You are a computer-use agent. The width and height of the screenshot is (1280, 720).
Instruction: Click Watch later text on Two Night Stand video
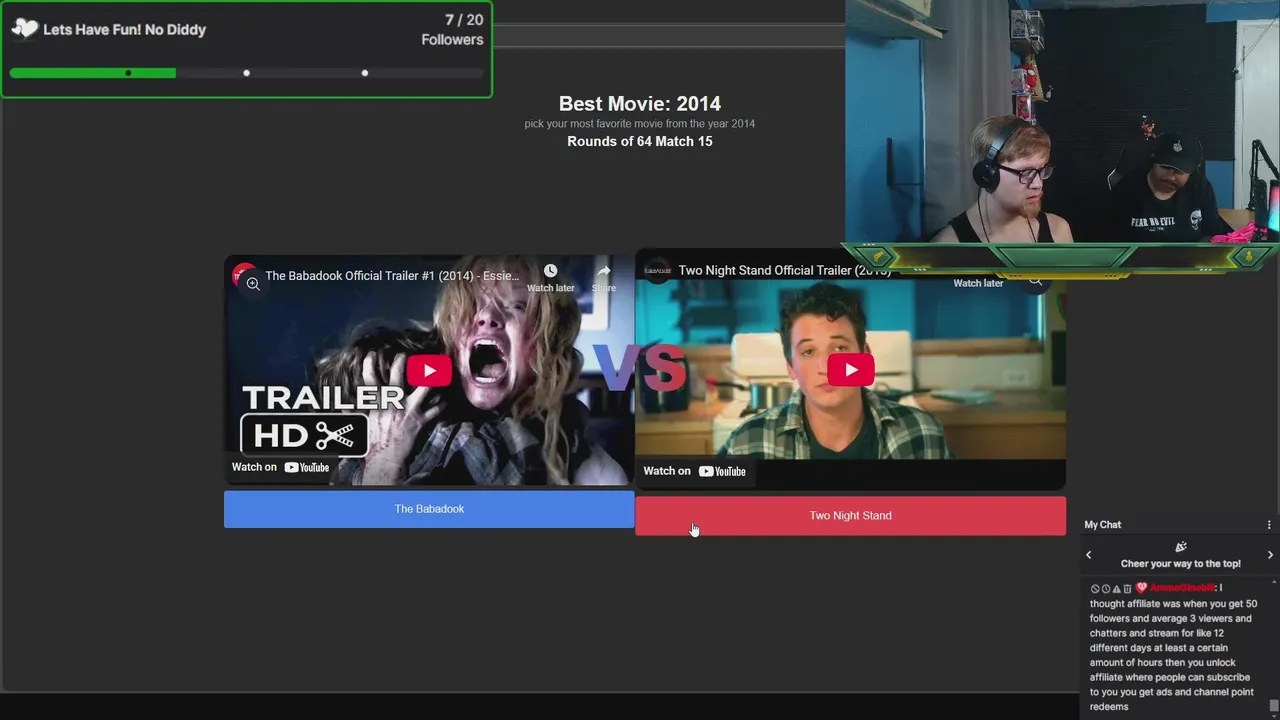click(978, 283)
